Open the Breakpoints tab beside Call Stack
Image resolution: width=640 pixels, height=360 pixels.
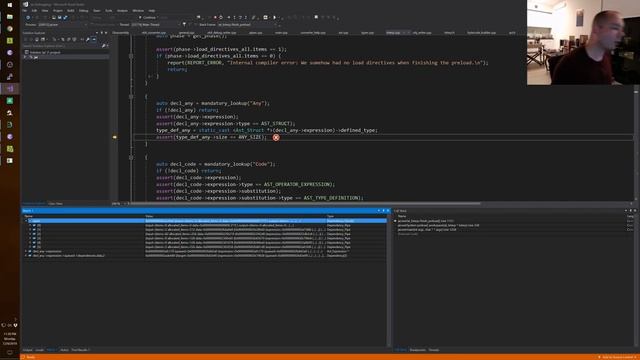(418, 350)
